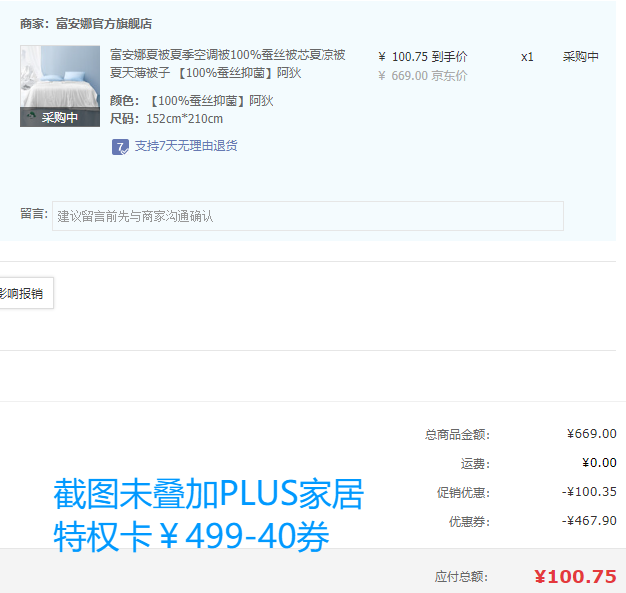Select the 采购中 overlay on the thumbnail
The height and width of the screenshot is (593, 626).
tap(60, 117)
